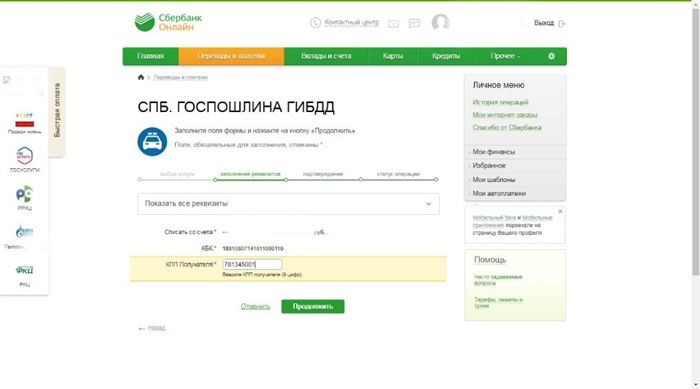Click the exit door icon
The image size is (700, 389).
point(562,23)
